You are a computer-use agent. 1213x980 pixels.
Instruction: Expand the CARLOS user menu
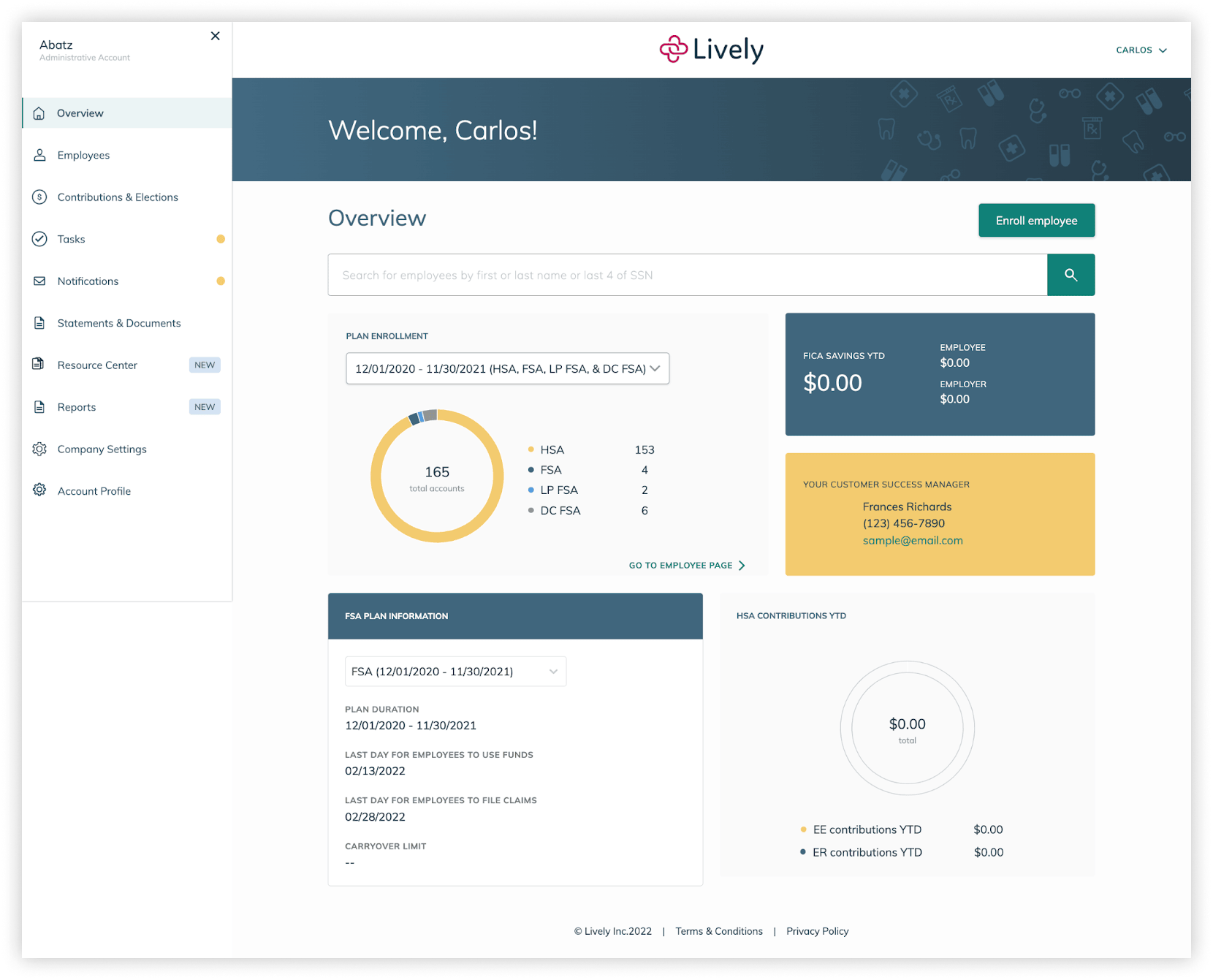tap(1141, 50)
